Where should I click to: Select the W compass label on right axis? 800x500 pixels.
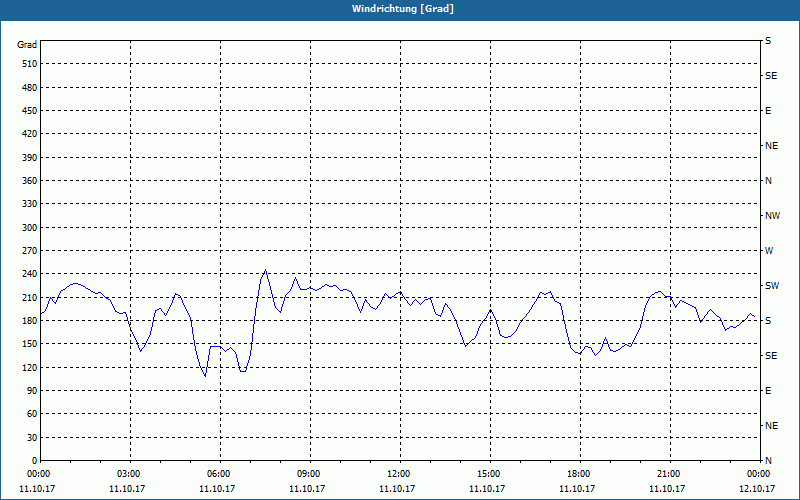coord(769,251)
